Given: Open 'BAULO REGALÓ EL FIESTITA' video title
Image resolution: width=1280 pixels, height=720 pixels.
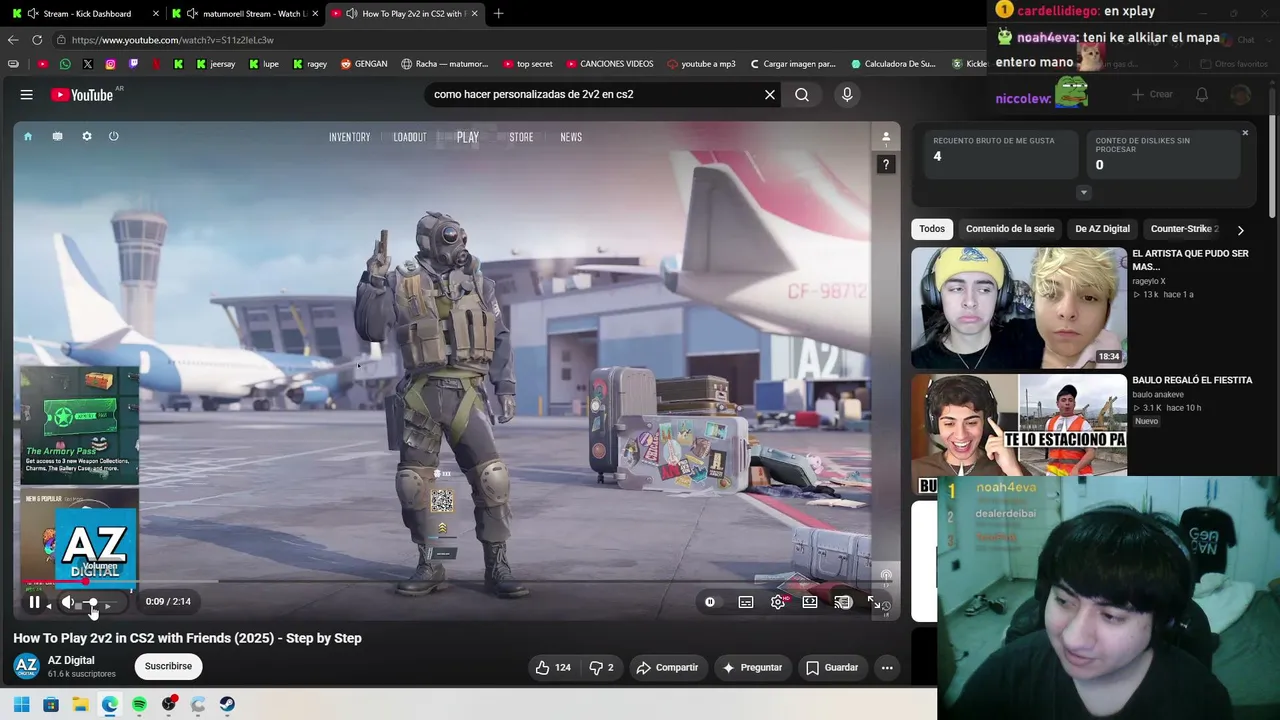Looking at the screenshot, I should 1192,380.
